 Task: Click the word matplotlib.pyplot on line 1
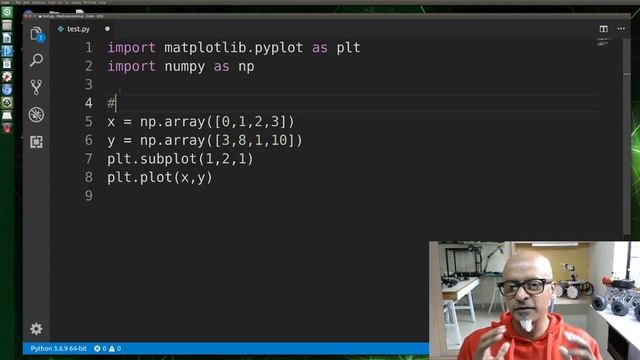point(233,48)
